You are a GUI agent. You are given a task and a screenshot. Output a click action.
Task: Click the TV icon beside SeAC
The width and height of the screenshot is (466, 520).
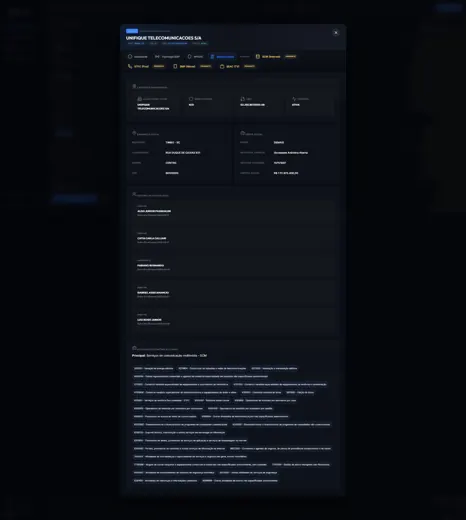(x=222, y=66)
